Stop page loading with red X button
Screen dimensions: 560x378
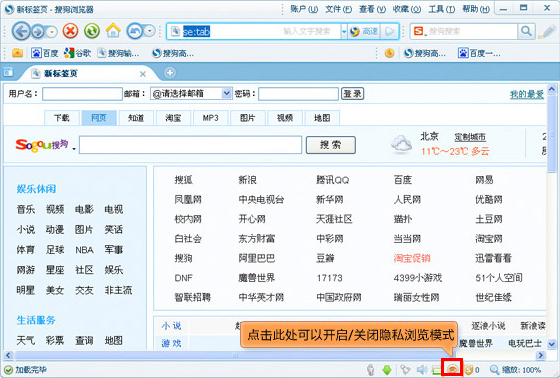pos(70,31)
